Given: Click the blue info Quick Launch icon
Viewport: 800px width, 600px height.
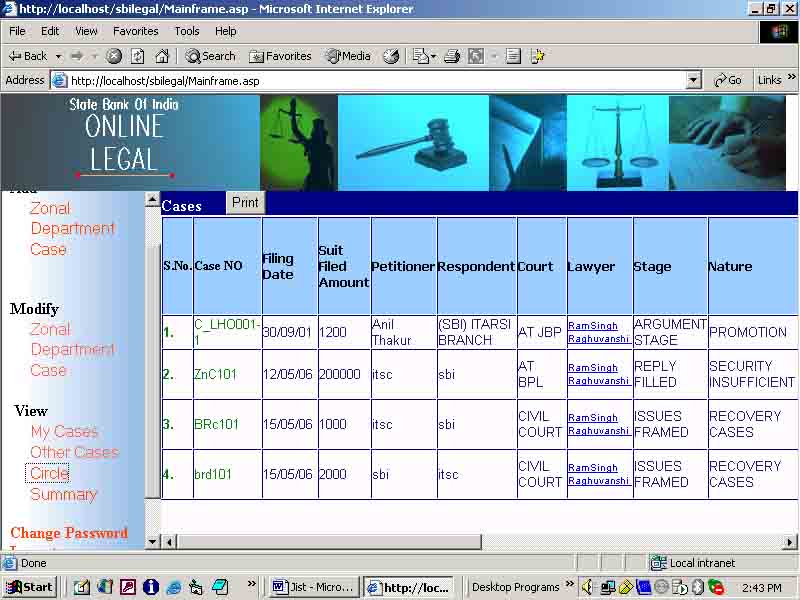Looking at the screenshot, I should tap(151, 587).
